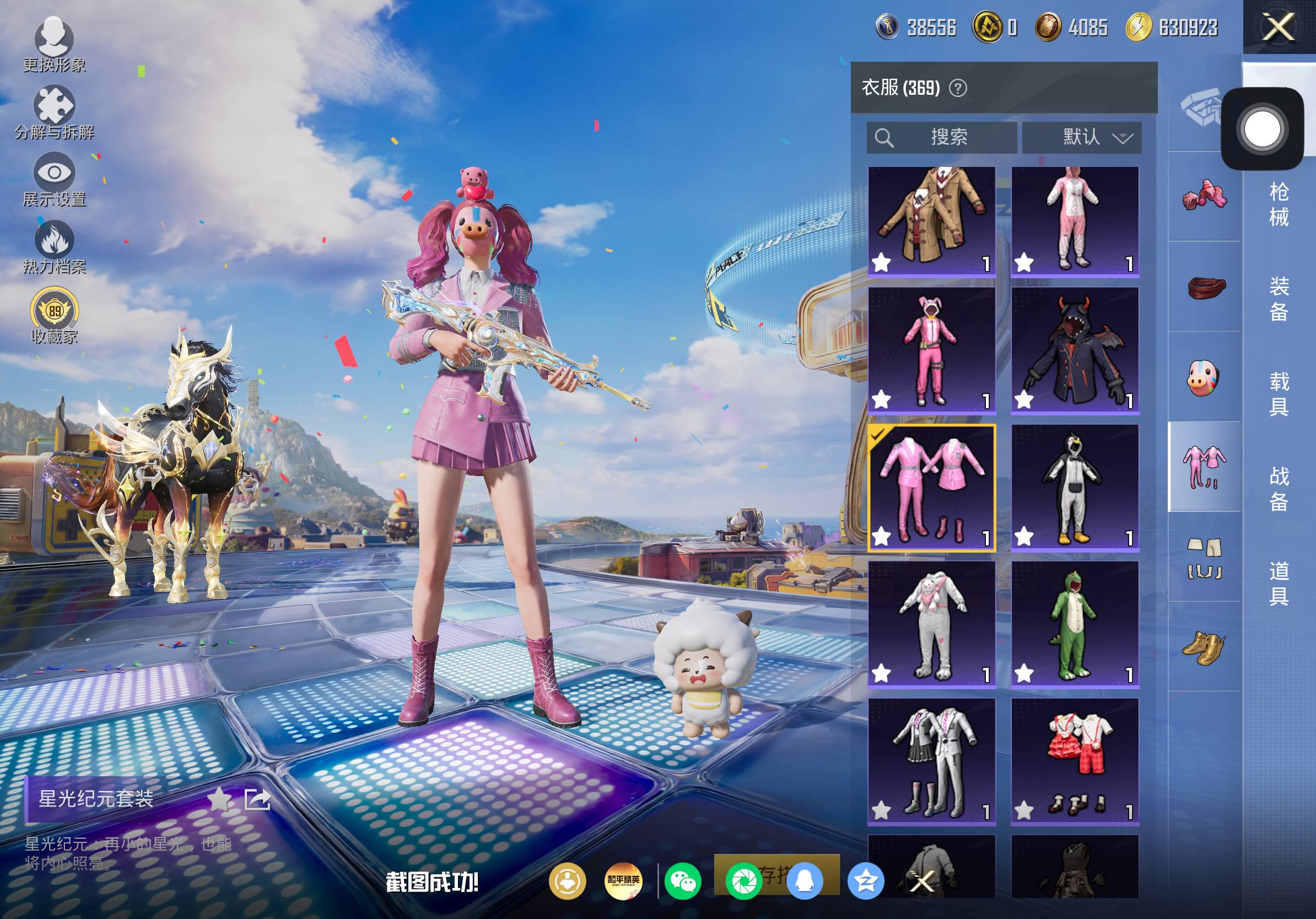Image resolution: width=1316 pixels, height=919 pixels.
Task: Select the pink suit outfit category icon
Action: point(1204,466)
